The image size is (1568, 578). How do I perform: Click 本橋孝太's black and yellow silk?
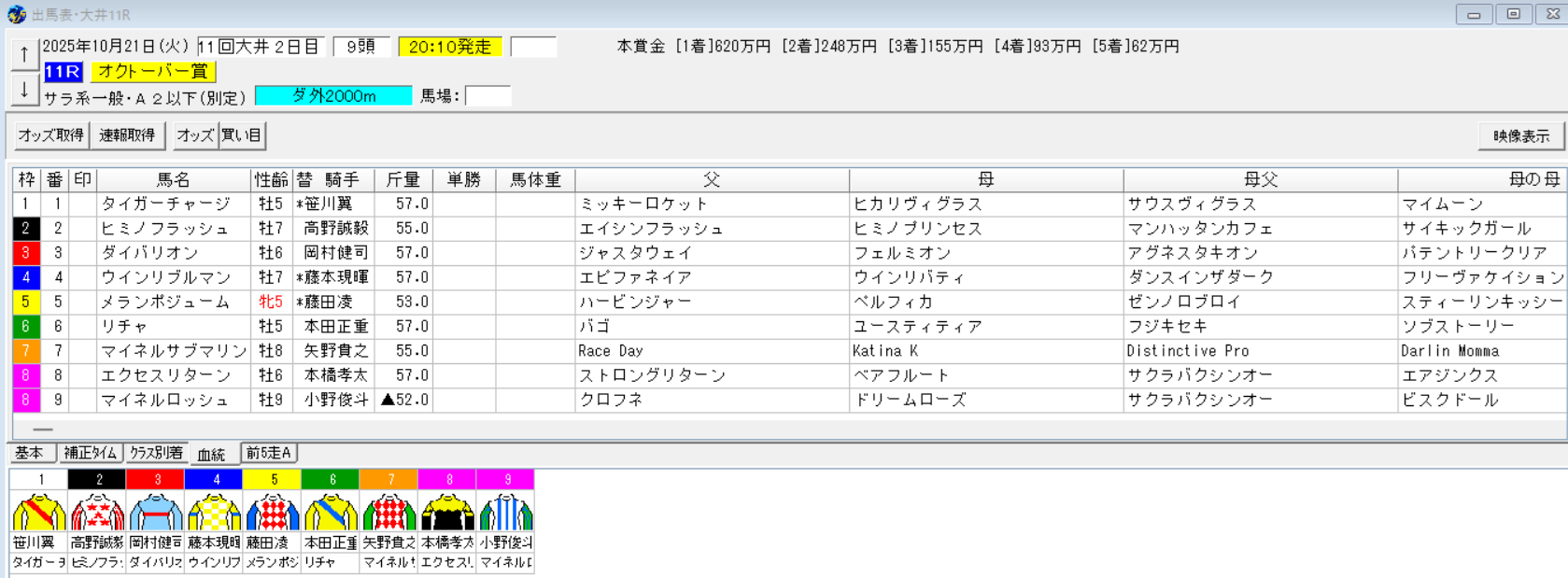tap(448, 513)
